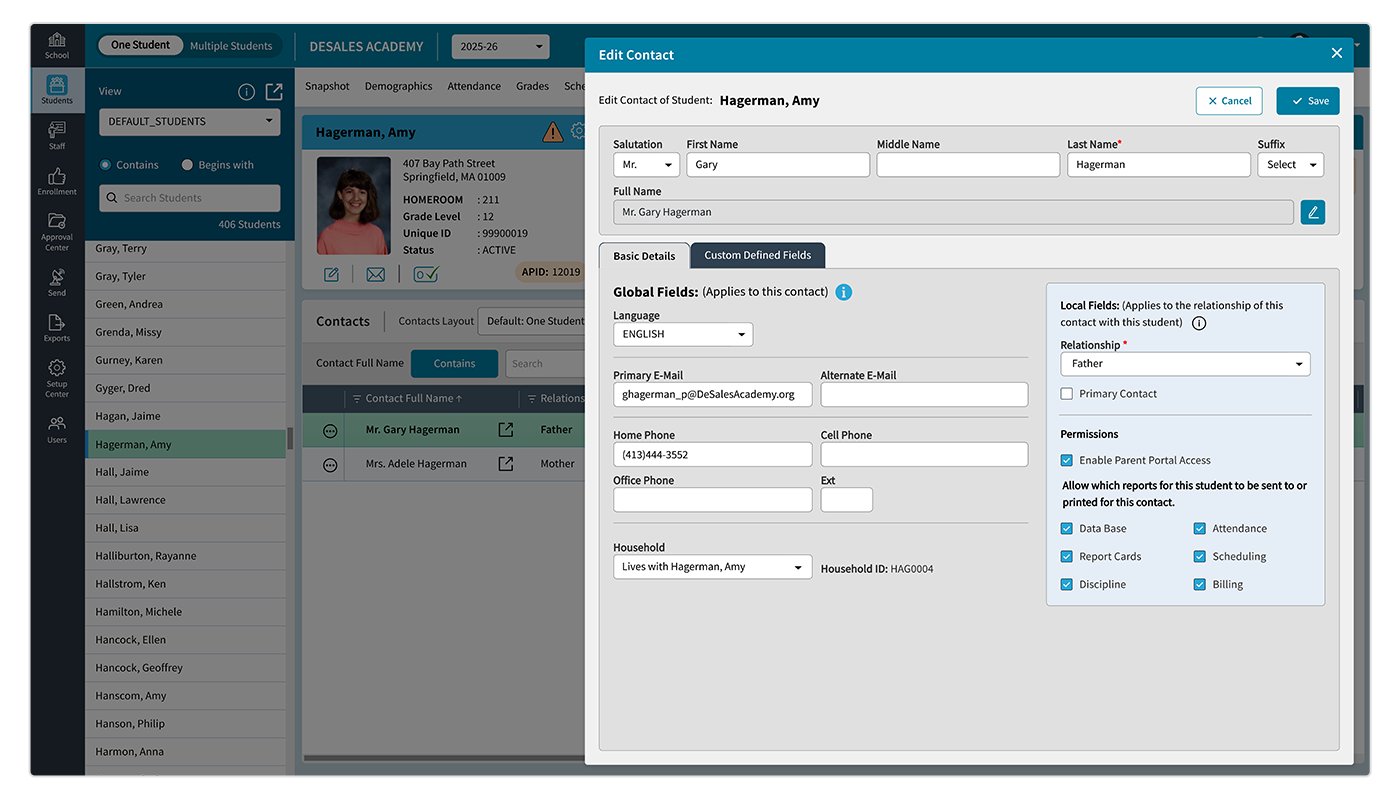Viewport: 1400px width, 800px height.
Task: Close the Edit Contact dialog
Action: [1337, 53]
